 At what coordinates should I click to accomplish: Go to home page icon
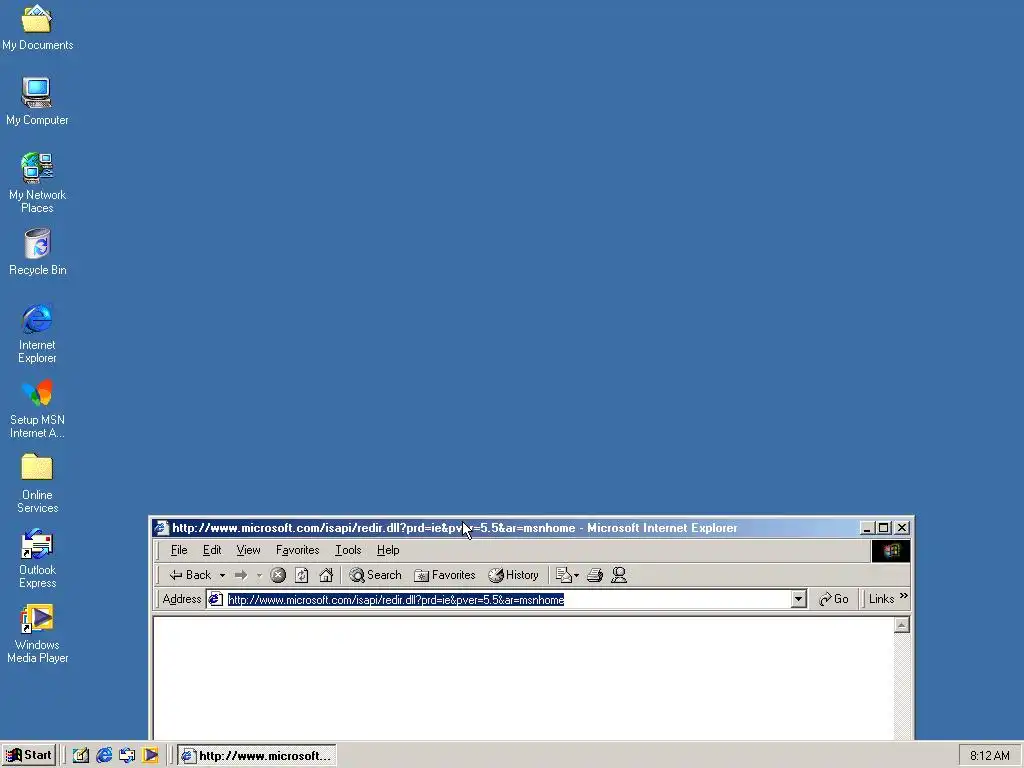click(326, 575)
